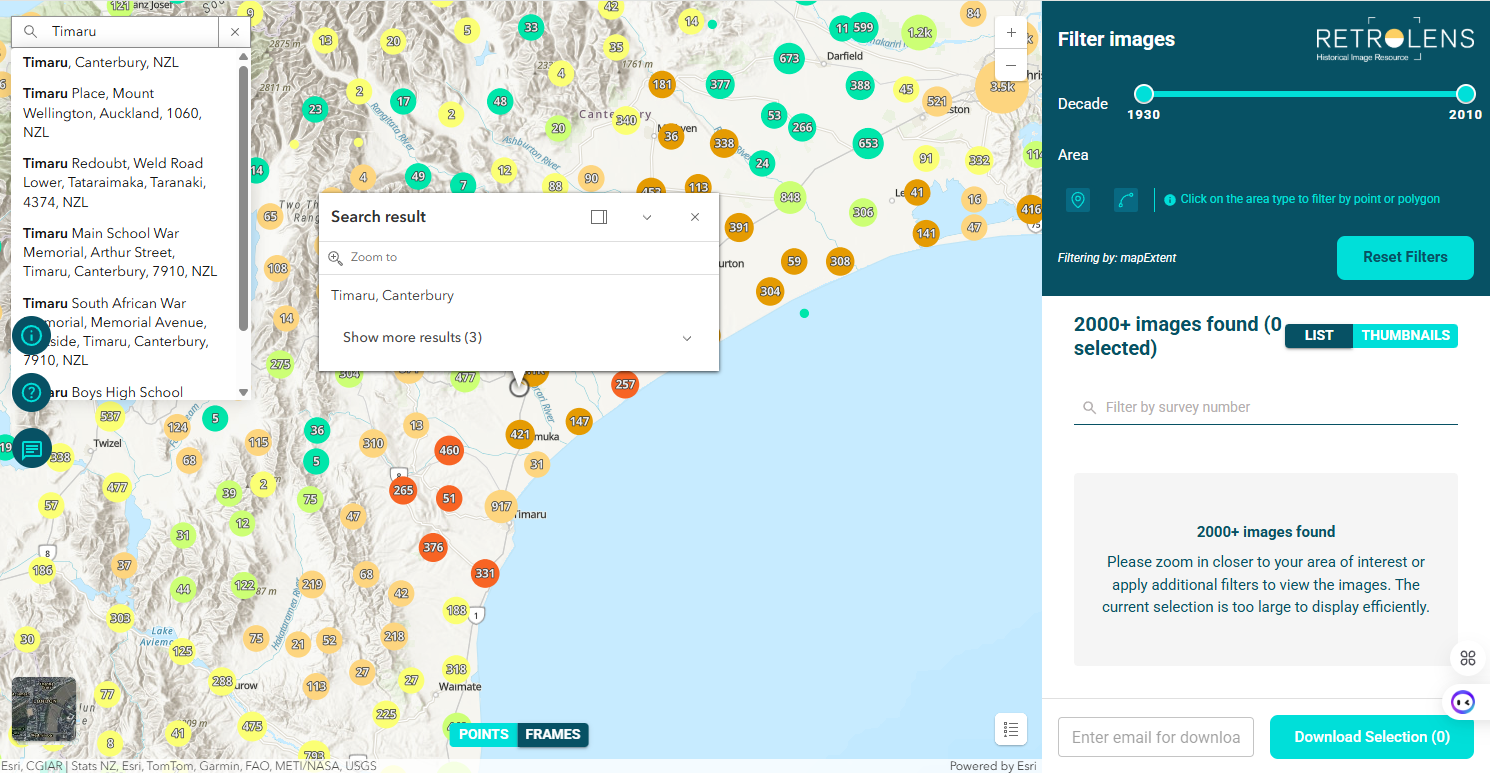1490x773 pixels.
Task: Collapse the Search result popup chevron
Action: pyautogui.click(x=647, y=217)
